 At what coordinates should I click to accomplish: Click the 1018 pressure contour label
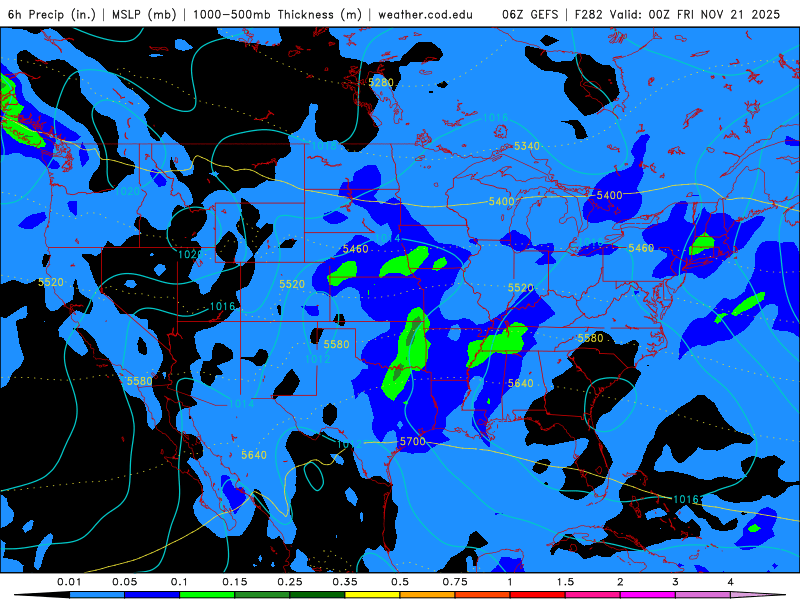(324, 146)
